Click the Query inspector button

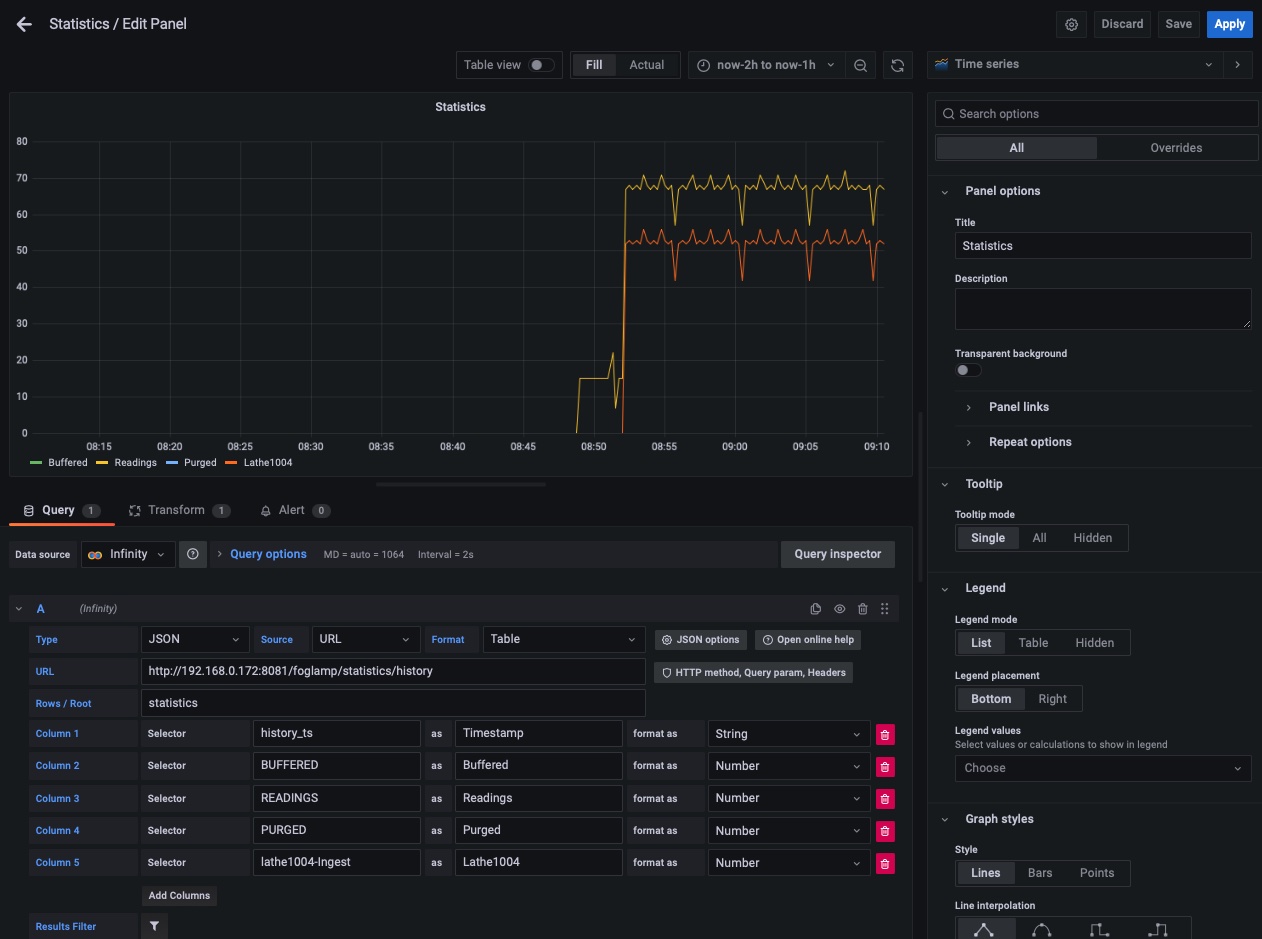837,554
